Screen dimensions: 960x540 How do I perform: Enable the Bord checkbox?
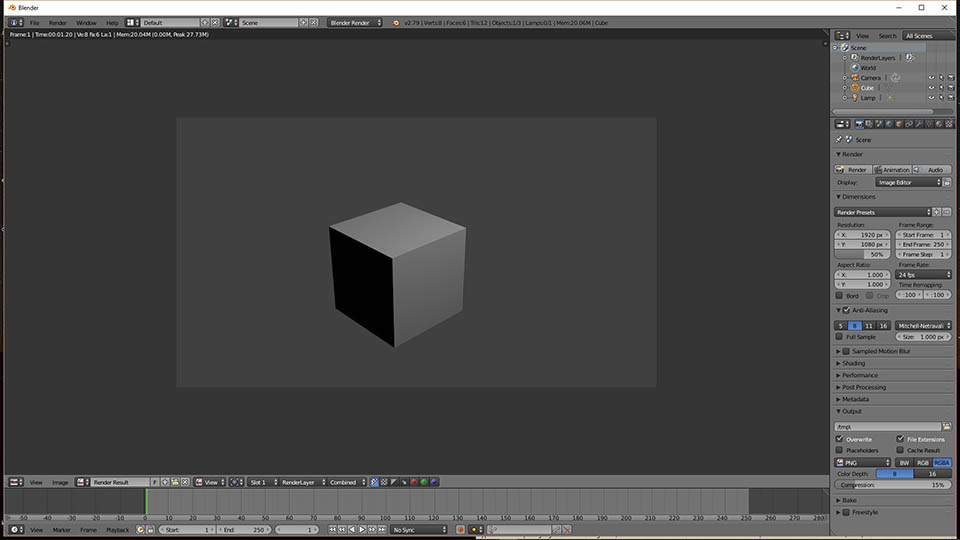[839, 295]
